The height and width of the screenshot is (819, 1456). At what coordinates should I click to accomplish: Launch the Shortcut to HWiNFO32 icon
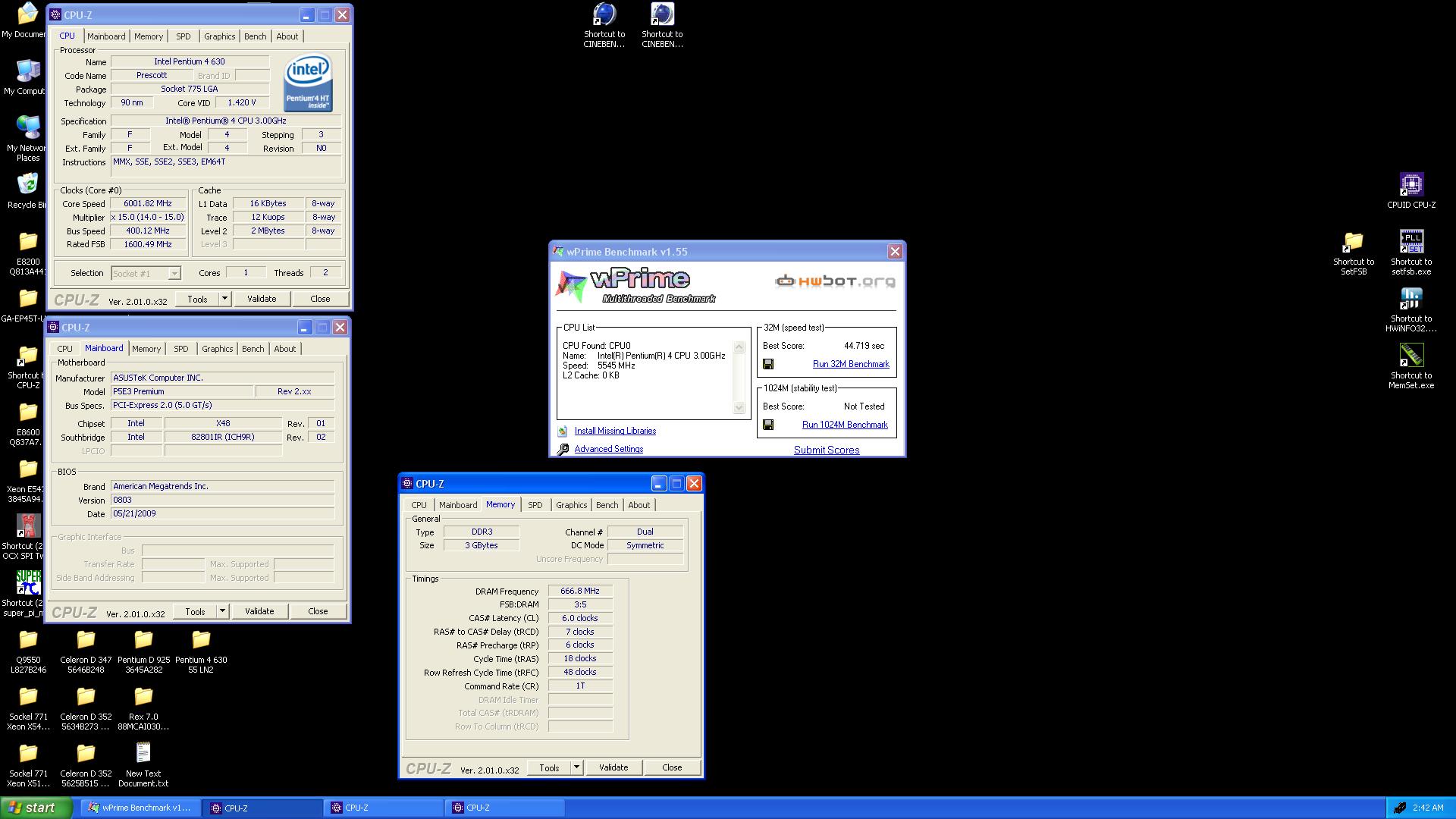pyautogui.click(x=1411, y=299)
